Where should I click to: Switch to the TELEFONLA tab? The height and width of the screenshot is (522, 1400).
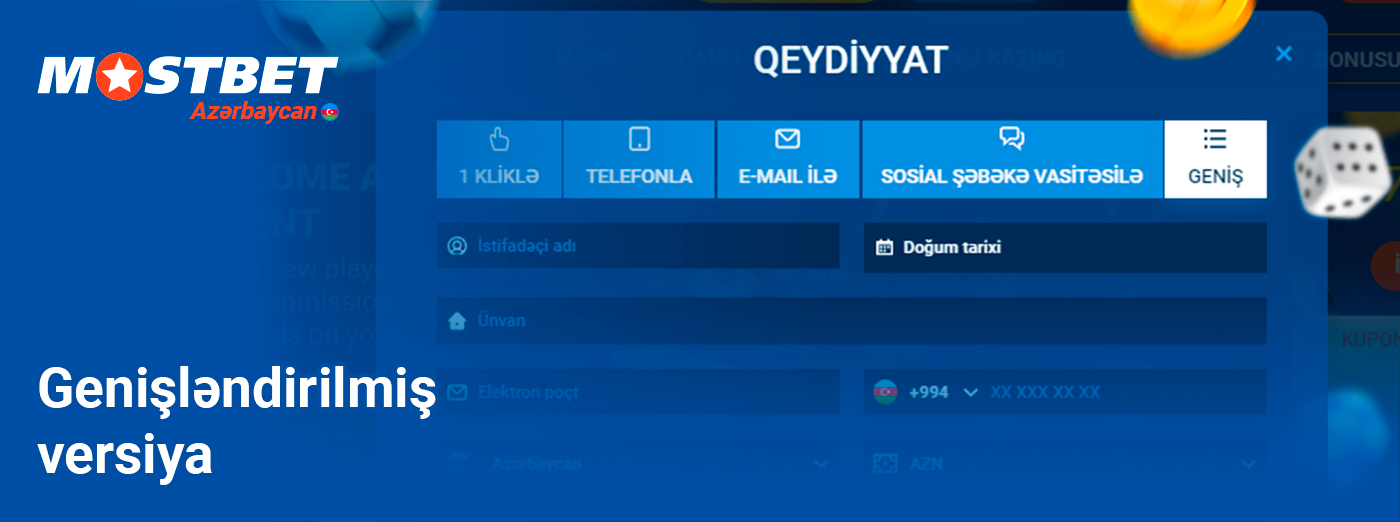[x=639, y=159]
